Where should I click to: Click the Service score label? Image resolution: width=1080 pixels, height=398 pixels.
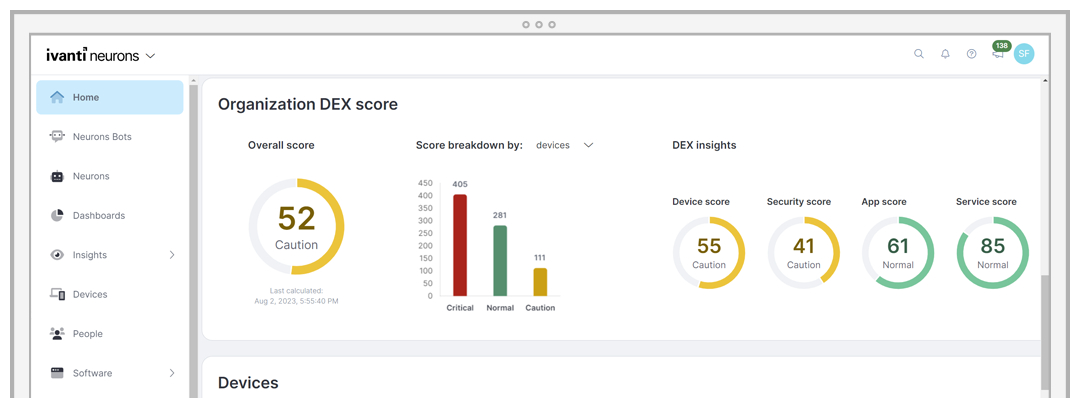click(x=986, y=202)
